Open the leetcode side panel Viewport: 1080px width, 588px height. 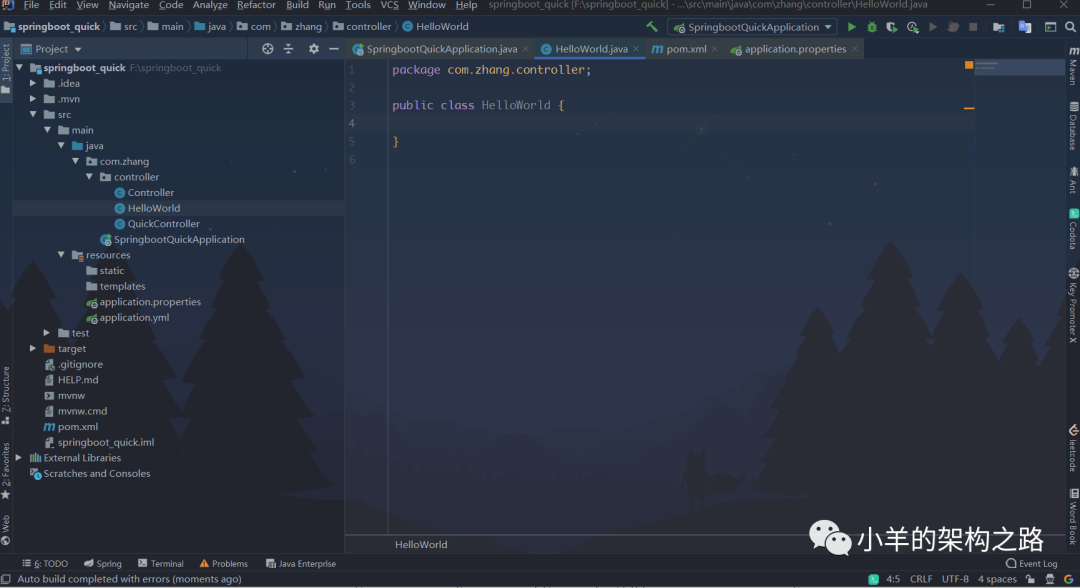click(1073, 448)
